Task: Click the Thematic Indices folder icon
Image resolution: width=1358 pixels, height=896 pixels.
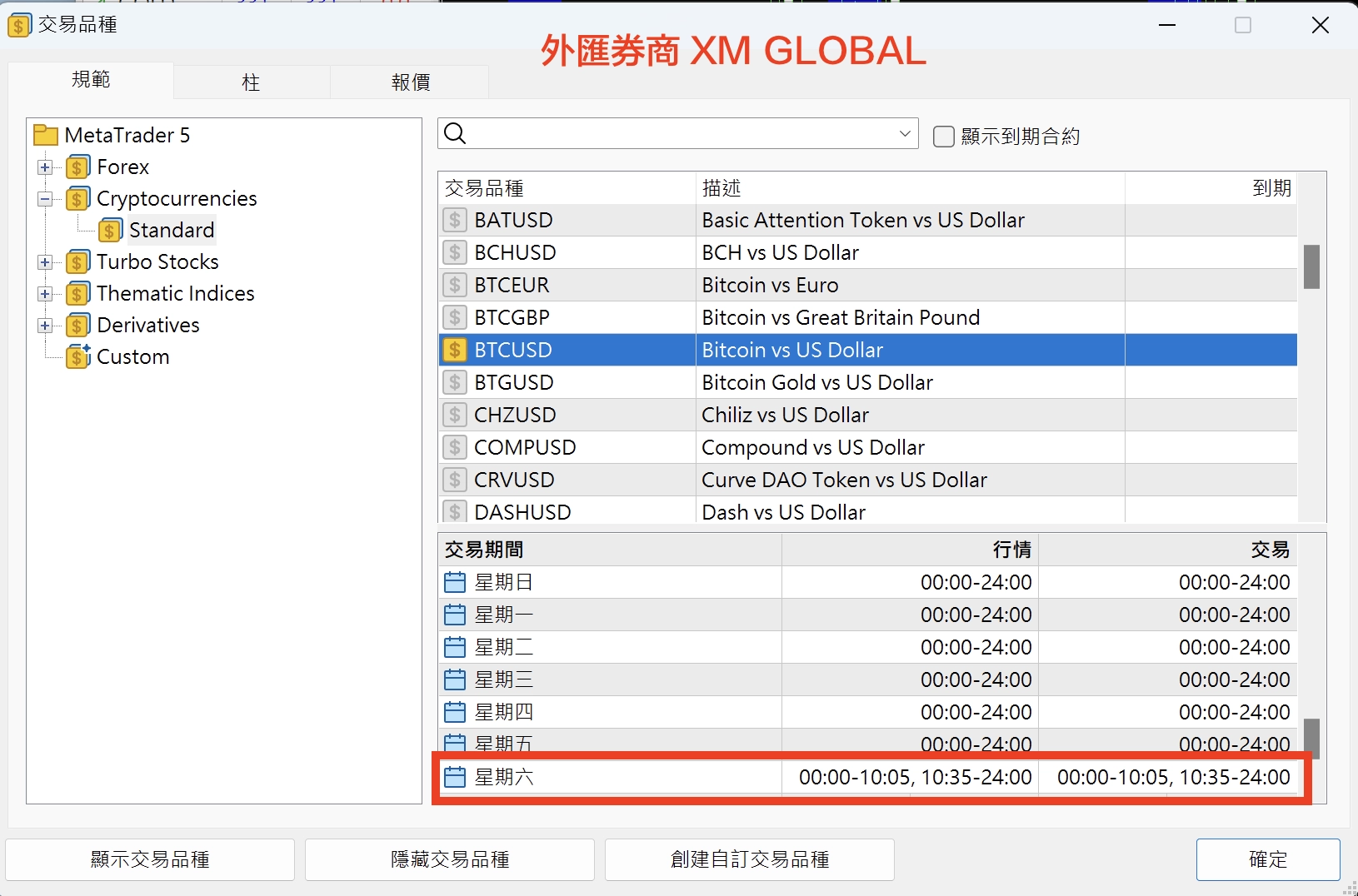Action: (77, 294)
